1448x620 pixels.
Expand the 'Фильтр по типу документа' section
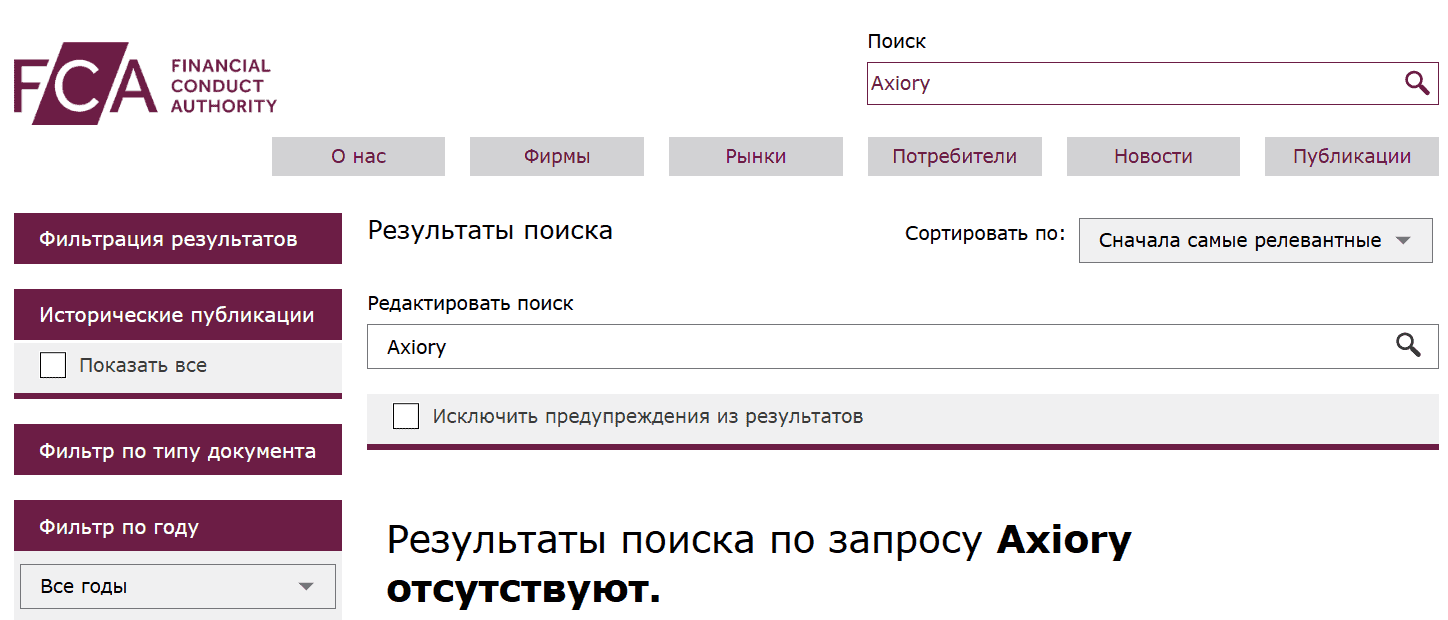tap(177, 449)
